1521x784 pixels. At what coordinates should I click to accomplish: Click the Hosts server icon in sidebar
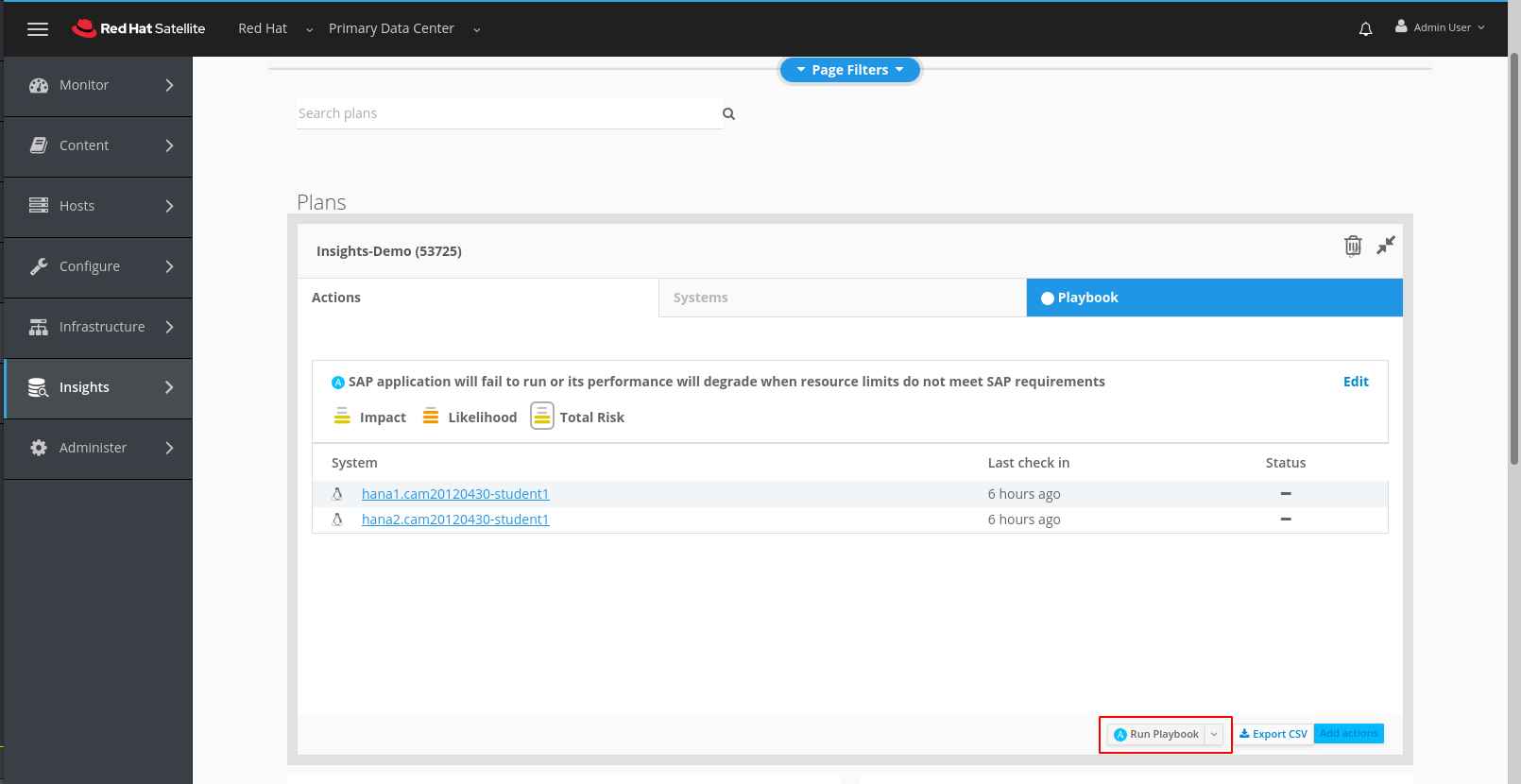[39, 206]
